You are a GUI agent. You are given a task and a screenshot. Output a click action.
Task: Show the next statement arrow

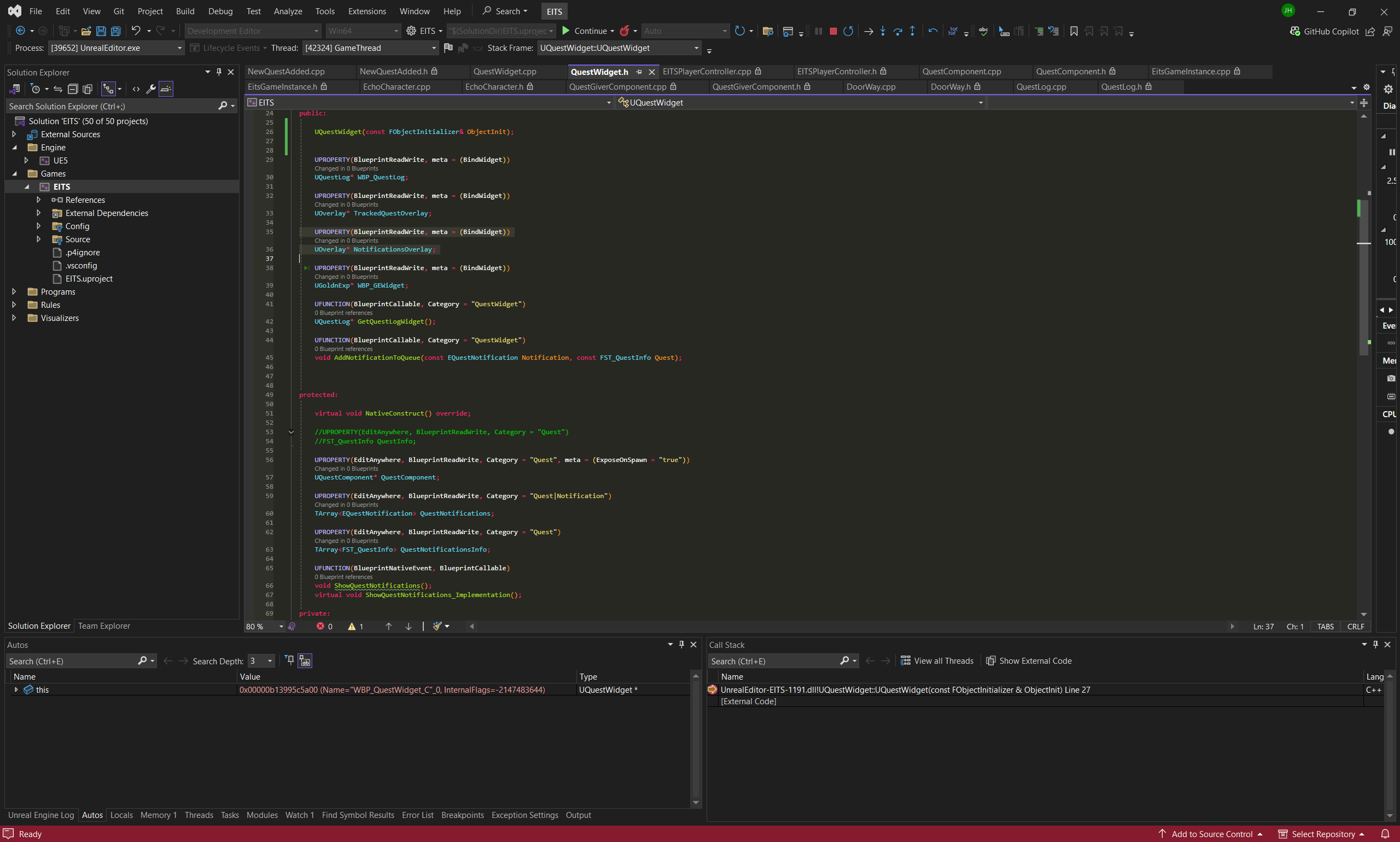(868, 31)
